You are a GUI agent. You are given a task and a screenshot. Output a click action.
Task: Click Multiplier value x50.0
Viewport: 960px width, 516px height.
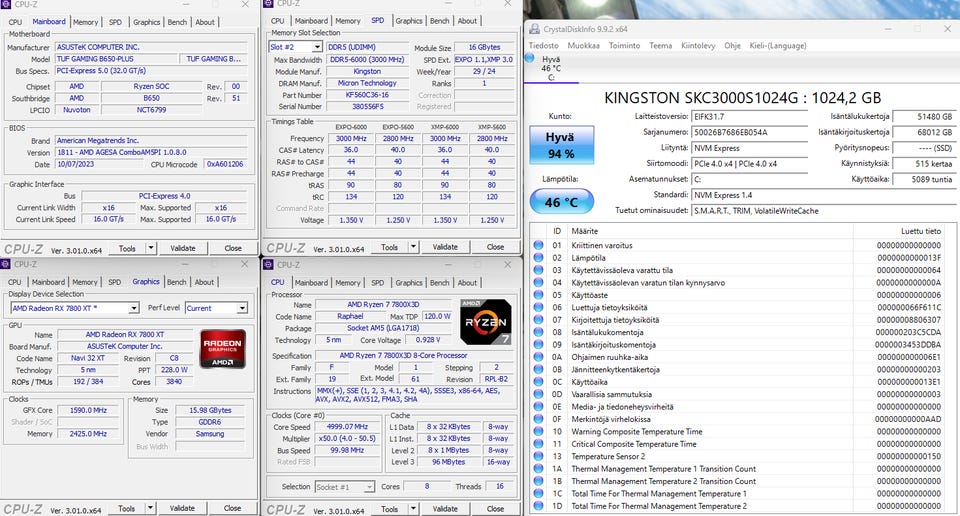[347, 439]
